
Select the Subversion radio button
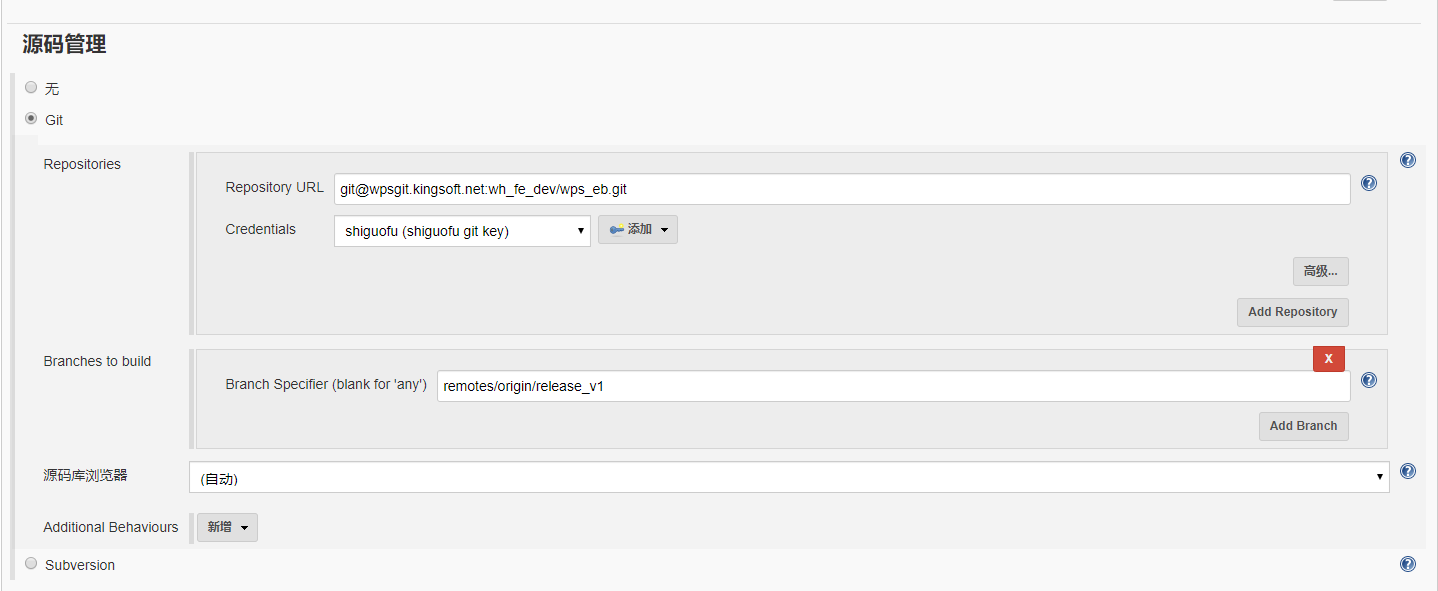[31, 564]
